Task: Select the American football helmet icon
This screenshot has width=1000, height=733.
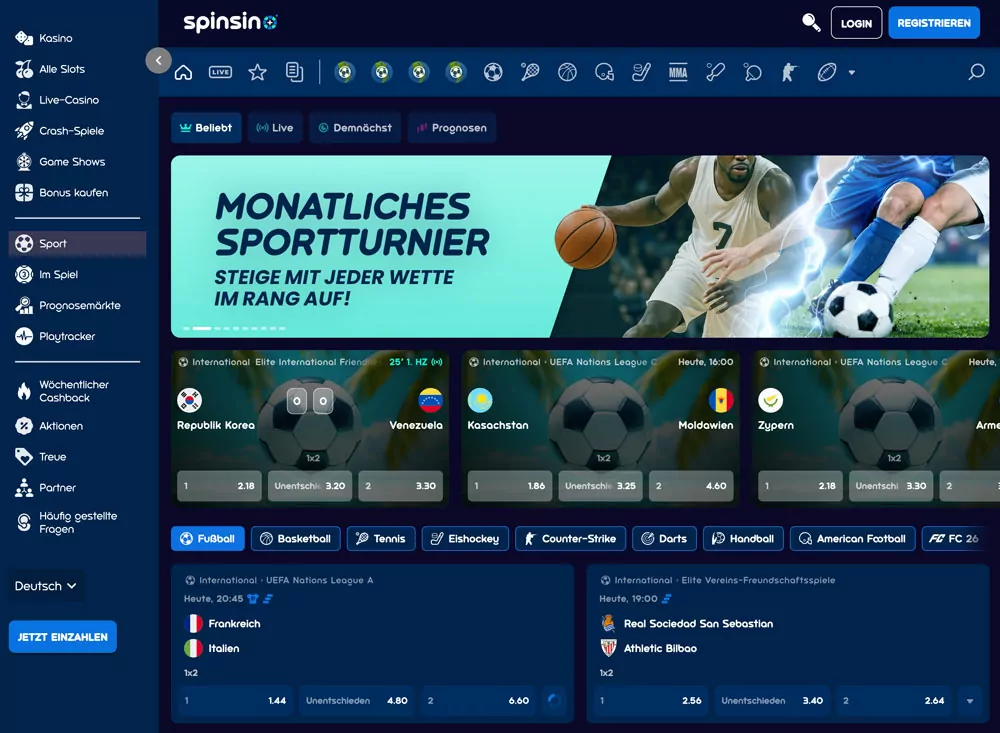Action: pyautogui.click(x=604, y=72)
